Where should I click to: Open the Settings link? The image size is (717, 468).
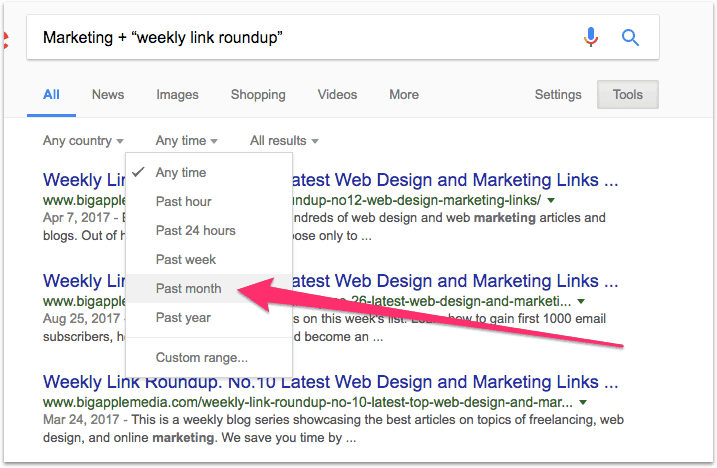point(558,95)
